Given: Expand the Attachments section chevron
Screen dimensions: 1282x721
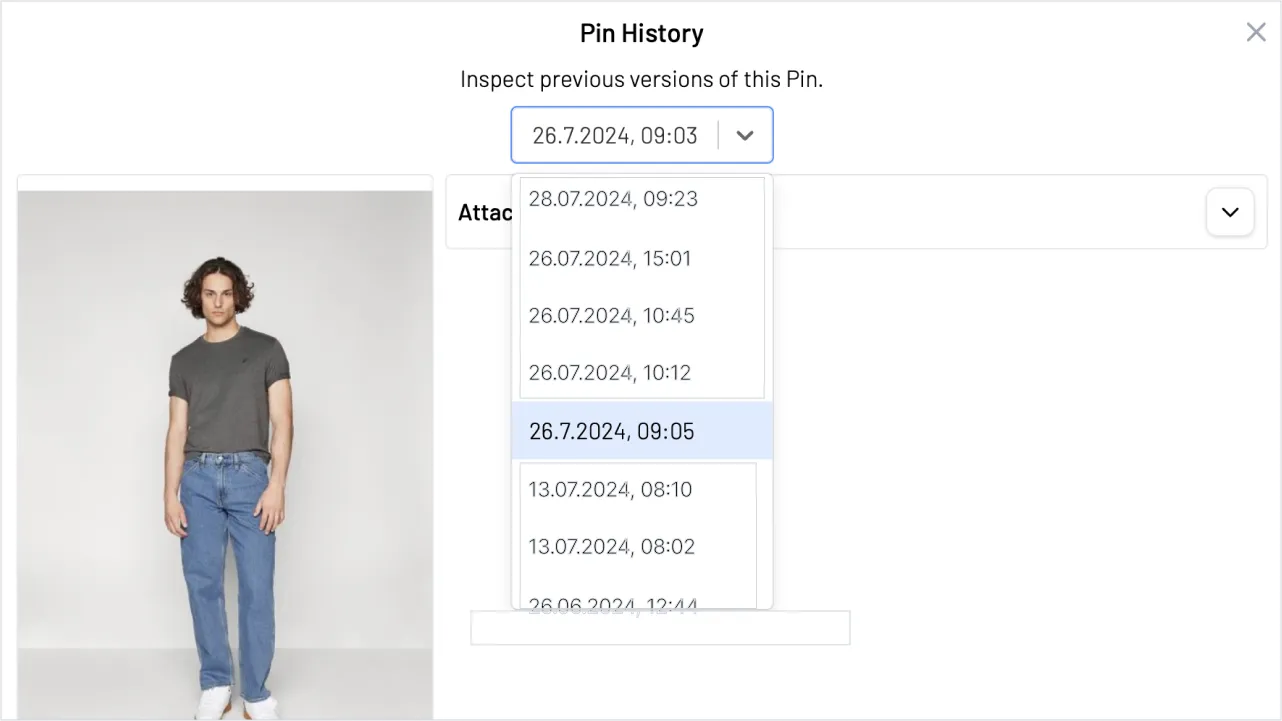Looking at the screenshot, I should click(1230, 212).
